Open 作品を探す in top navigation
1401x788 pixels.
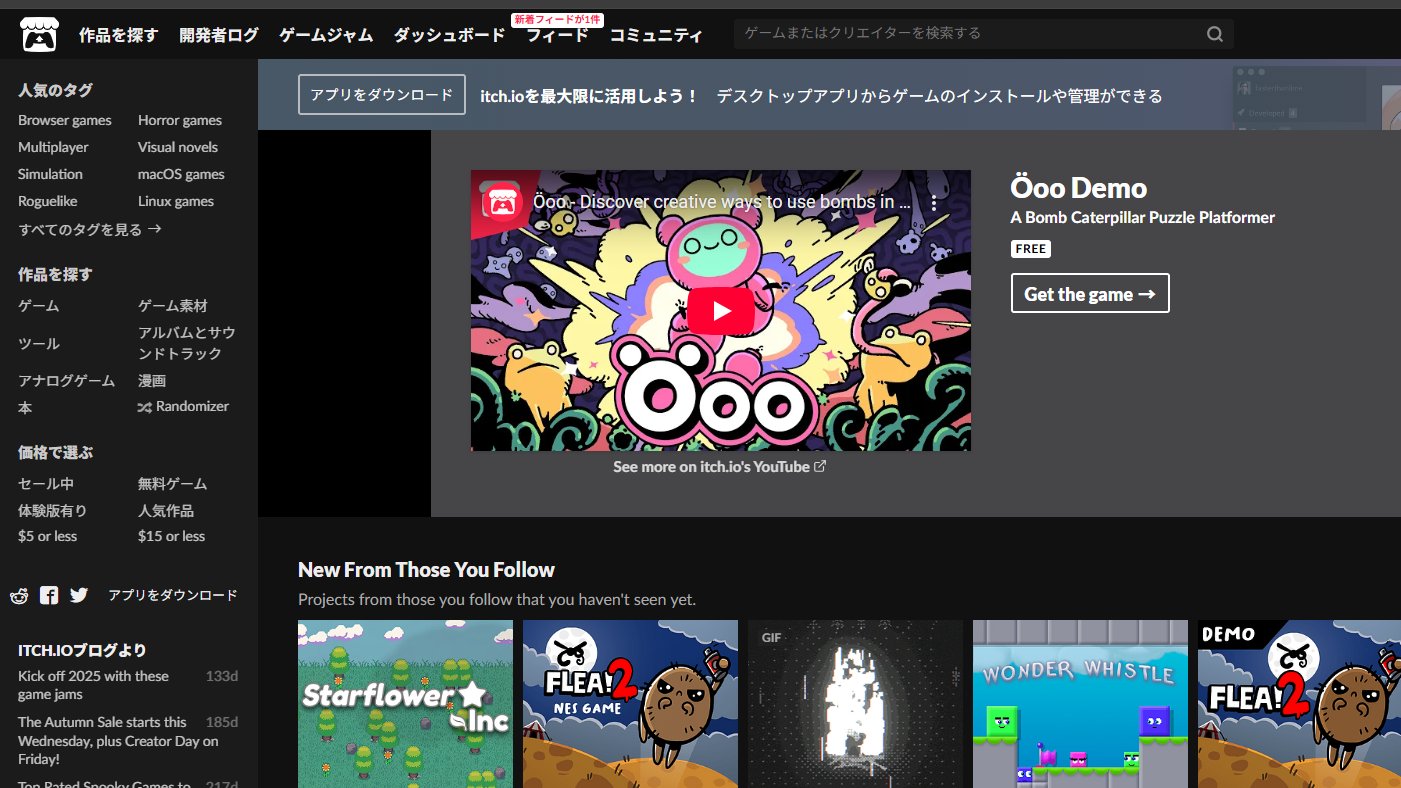(119, 35)
